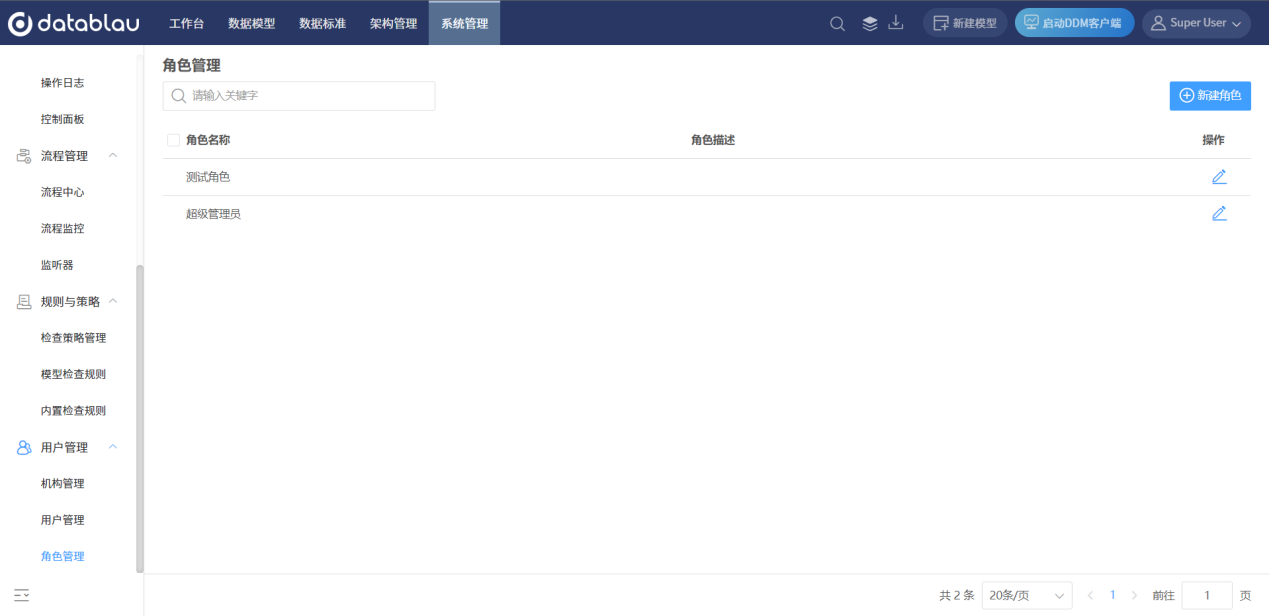Click the 规则与策略 sidebar icon
Viewport: 1269px width, 616px height.
pyautogui.click(x=24, y=301)
